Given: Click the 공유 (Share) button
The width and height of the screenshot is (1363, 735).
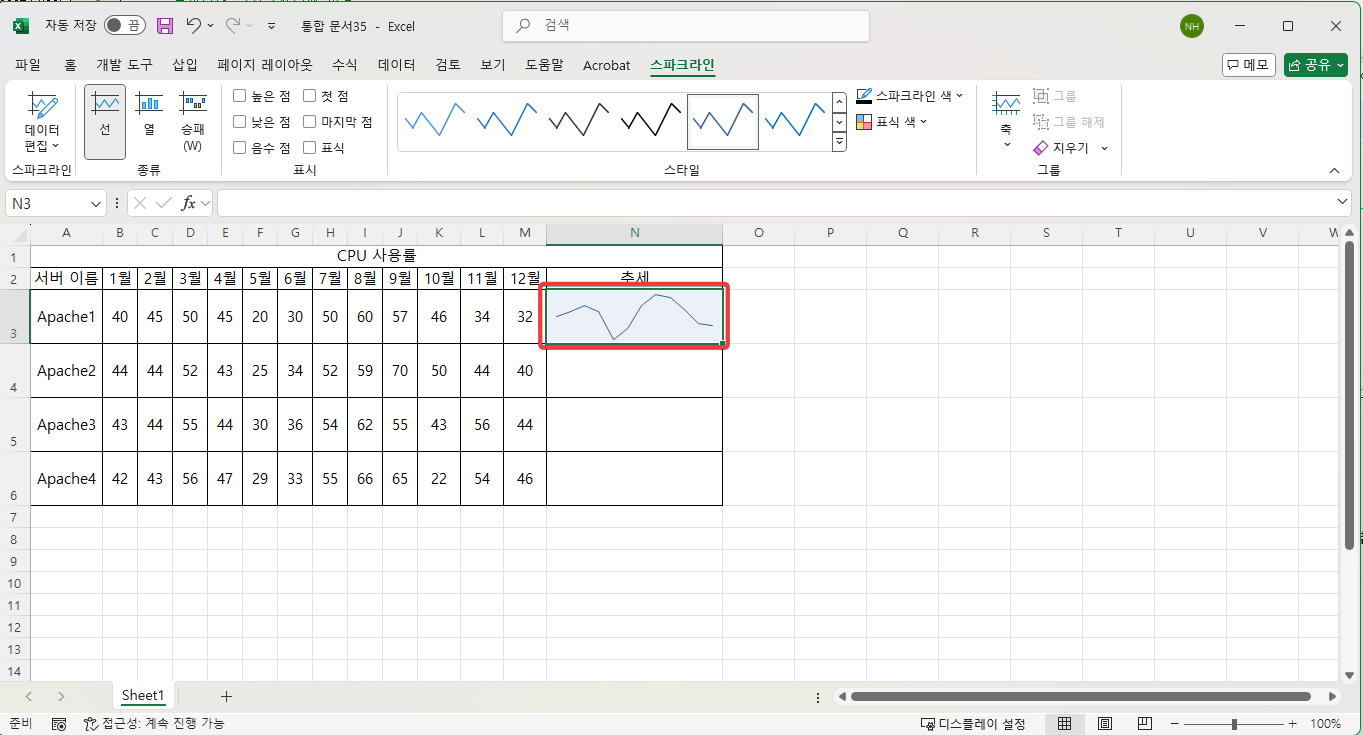Looking at the screenshot, I should point(1315,64).
